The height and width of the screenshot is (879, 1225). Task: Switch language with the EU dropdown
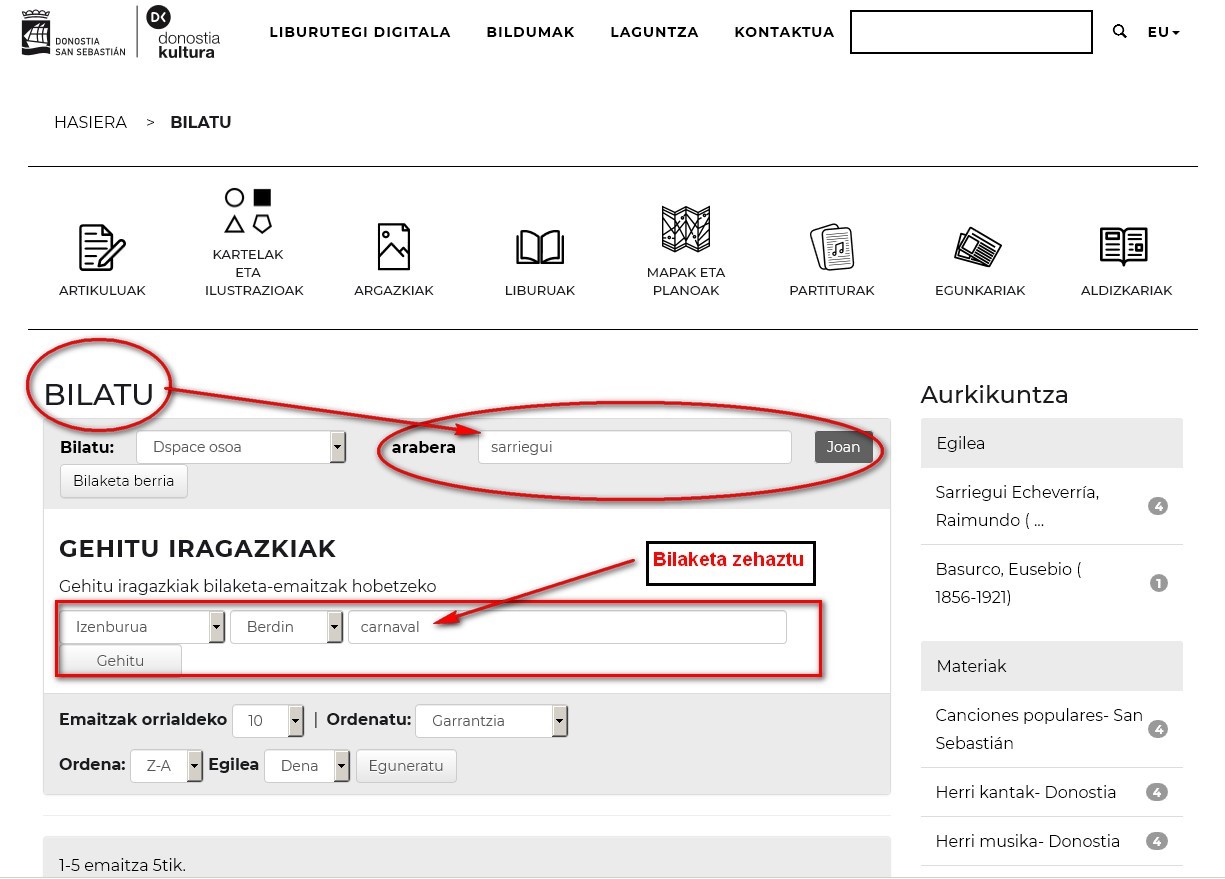(x=1163, y=32)
